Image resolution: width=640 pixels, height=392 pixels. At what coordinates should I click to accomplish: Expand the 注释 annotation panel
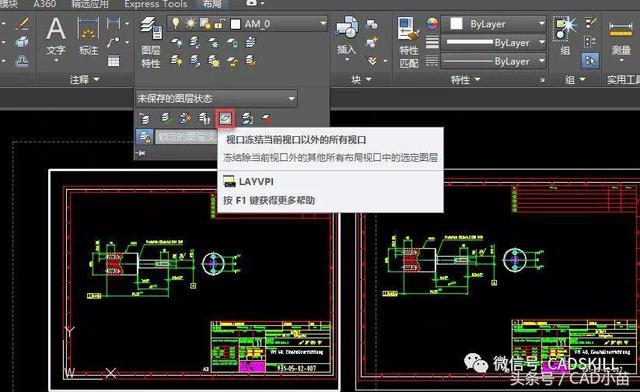[x=84, y=79]
